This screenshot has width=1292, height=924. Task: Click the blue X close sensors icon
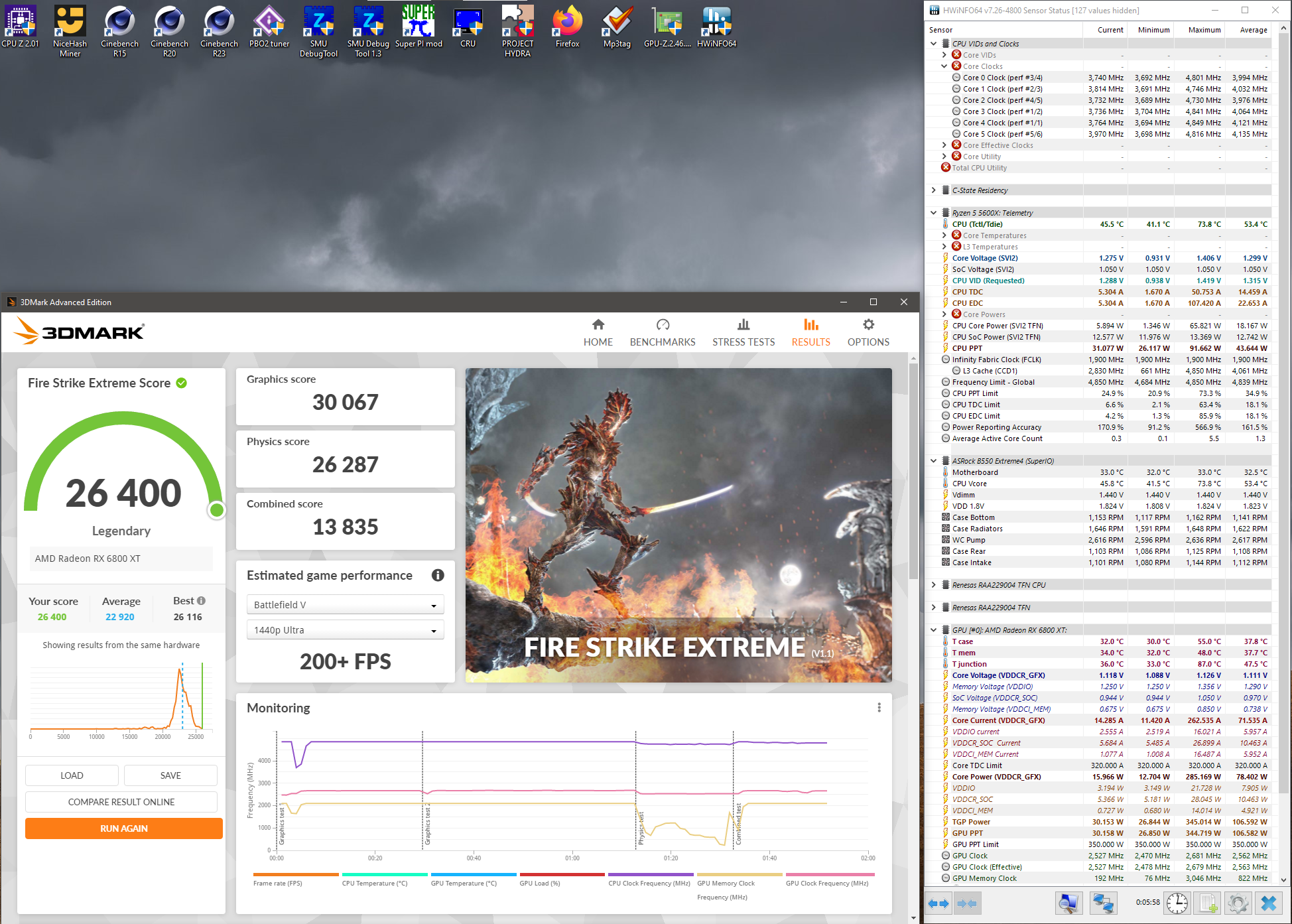tap(1268, 903)
